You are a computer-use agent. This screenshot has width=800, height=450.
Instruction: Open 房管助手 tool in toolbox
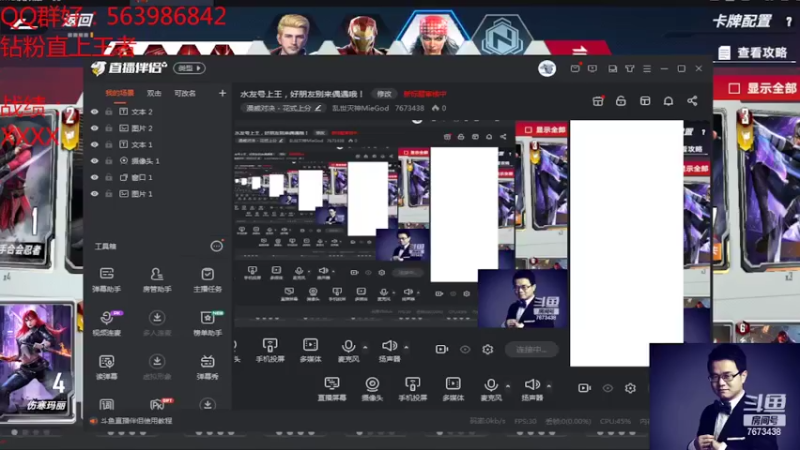pos(157,280)
